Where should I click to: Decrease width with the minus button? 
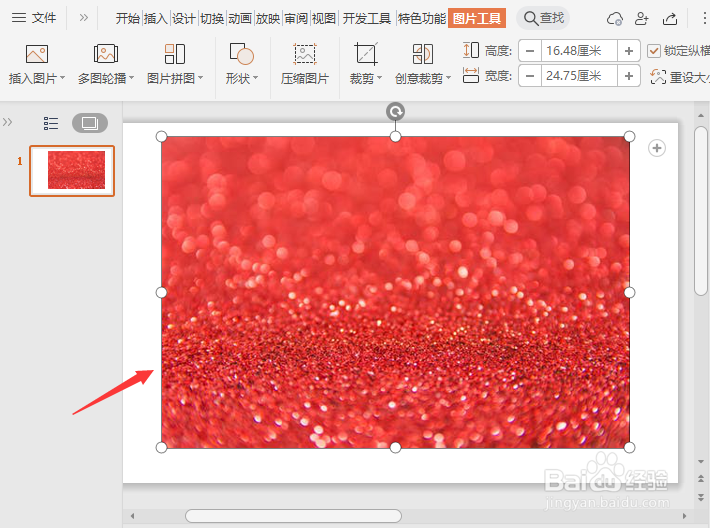530,76
